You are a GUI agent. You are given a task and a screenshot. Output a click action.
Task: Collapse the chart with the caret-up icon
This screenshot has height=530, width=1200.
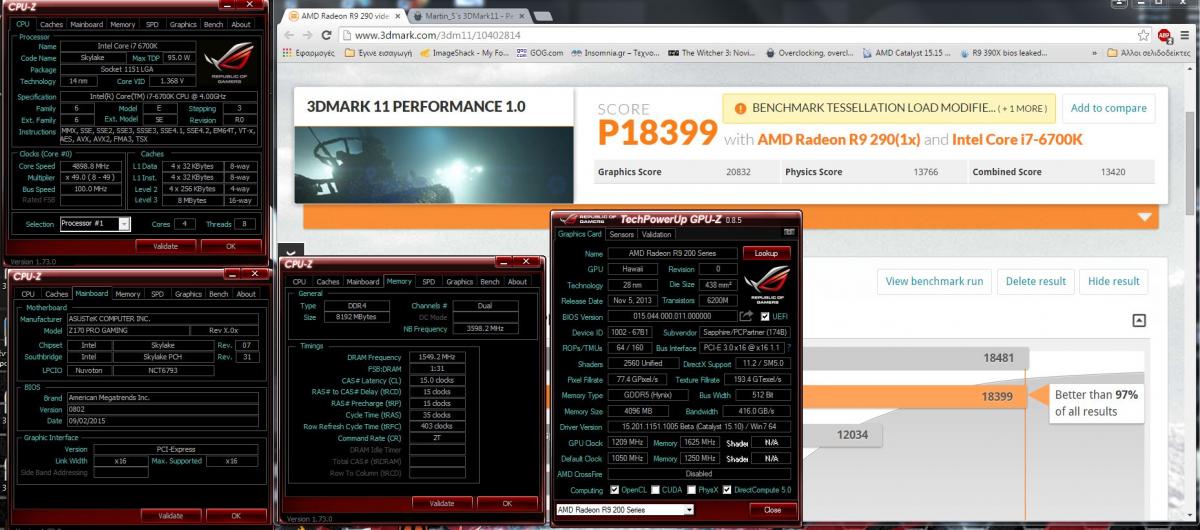1138,320
